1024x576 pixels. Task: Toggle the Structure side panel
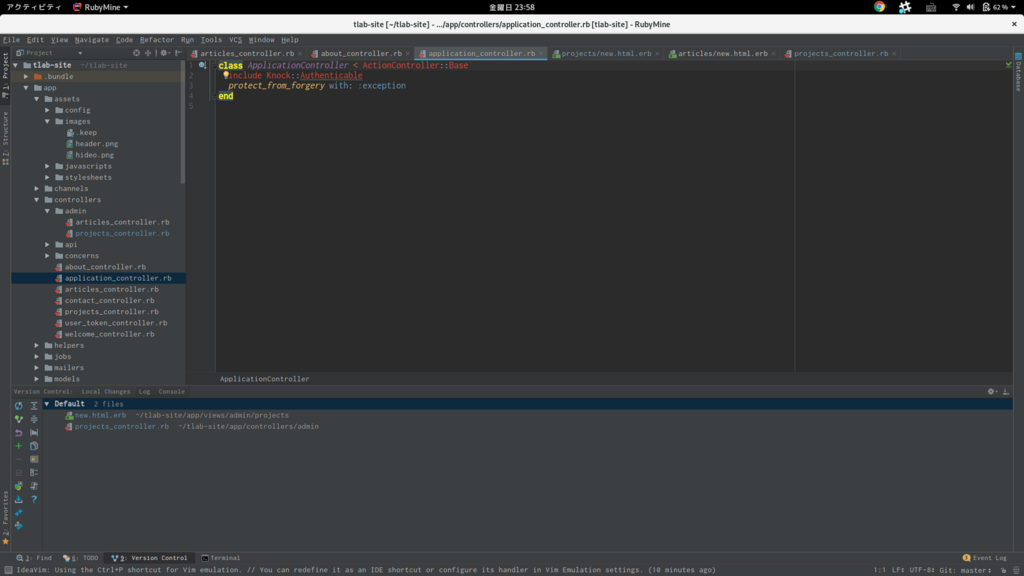point(5,138)
